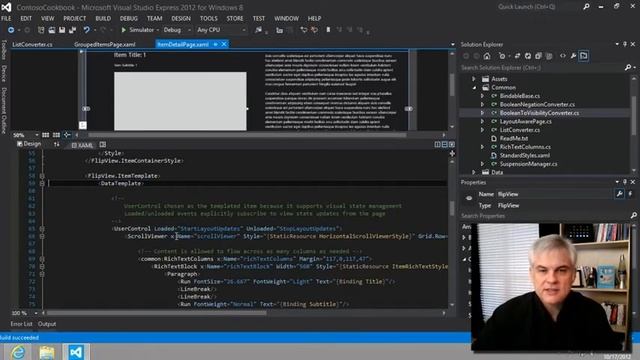Click the Search Solution Explorer field
Image resolution: width=640 pixels, height=360 pixels.
click(x=542, y=67)
